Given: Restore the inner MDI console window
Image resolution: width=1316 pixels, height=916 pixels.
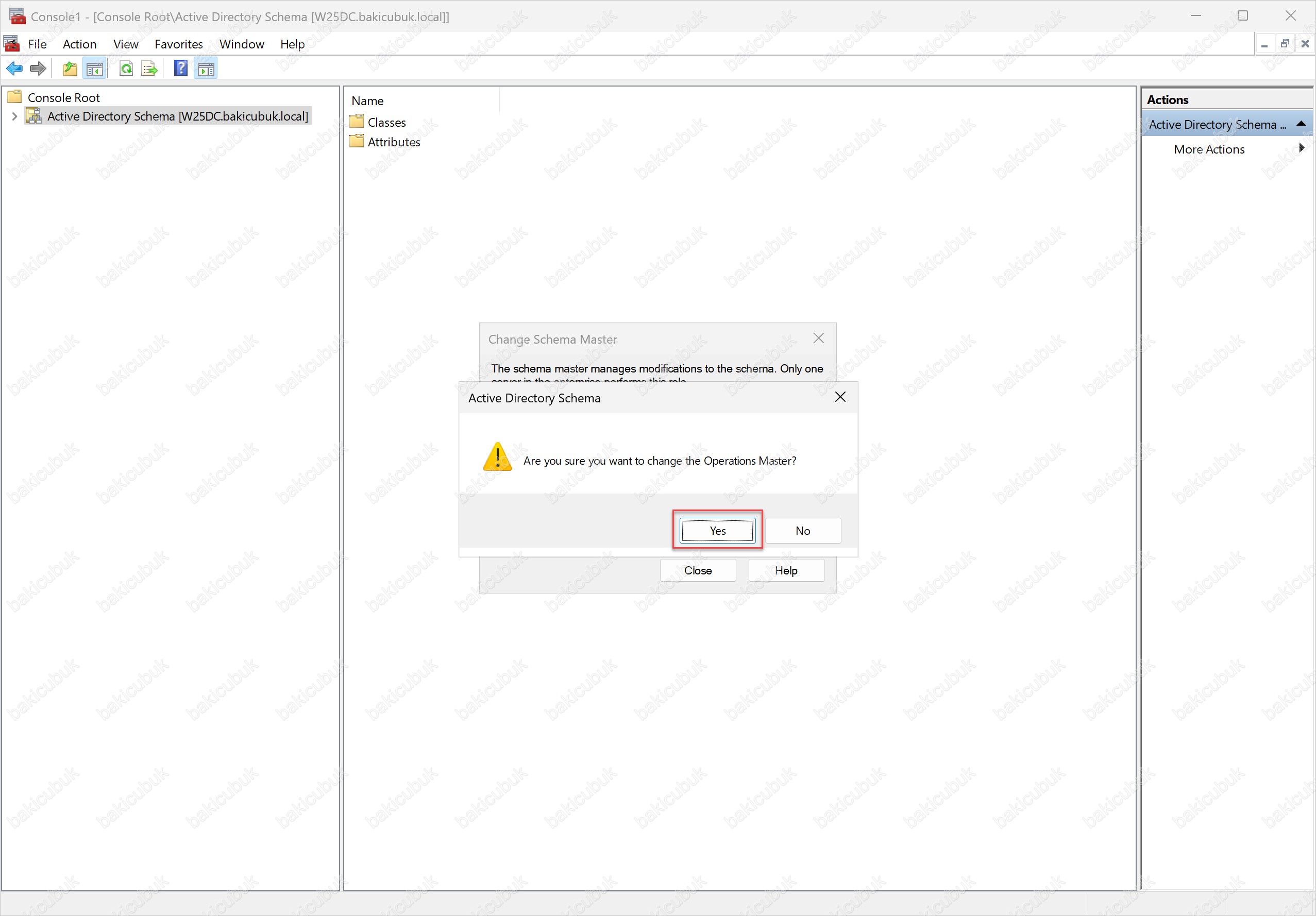Looking at the screenshot, I should [1285, 44].
